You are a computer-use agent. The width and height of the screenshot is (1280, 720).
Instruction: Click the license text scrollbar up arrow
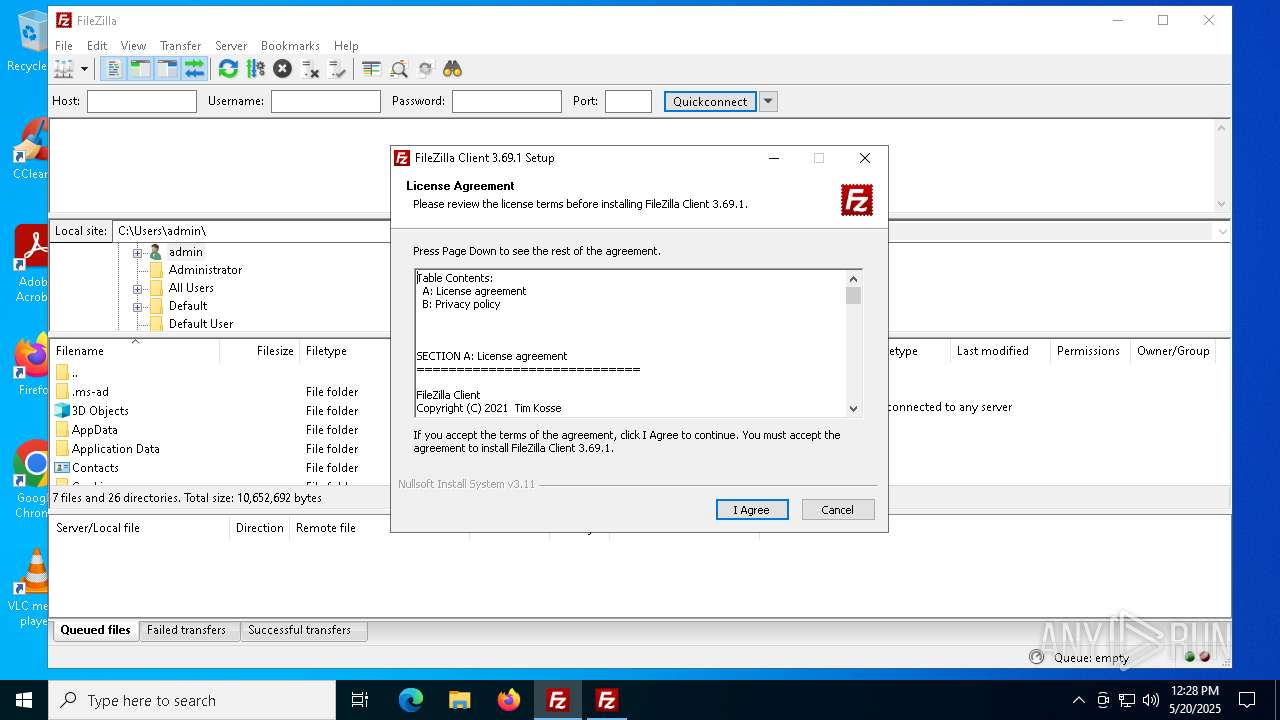pos(853,279)
